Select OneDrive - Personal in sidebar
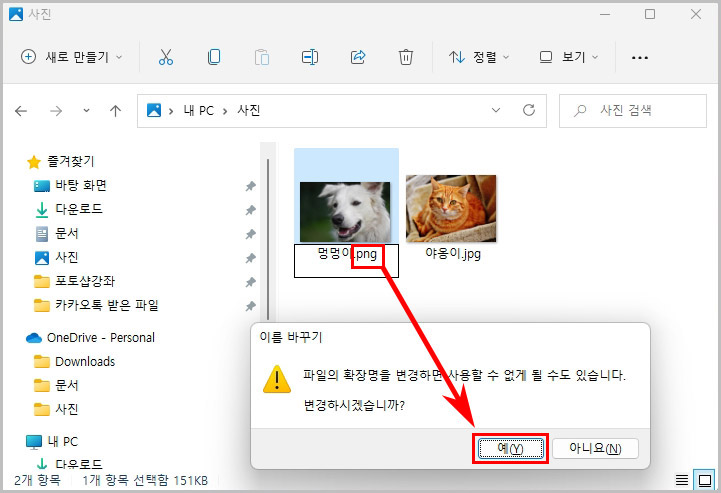The height and width of the screenshot is (493, 721). (x=101, y=338)
